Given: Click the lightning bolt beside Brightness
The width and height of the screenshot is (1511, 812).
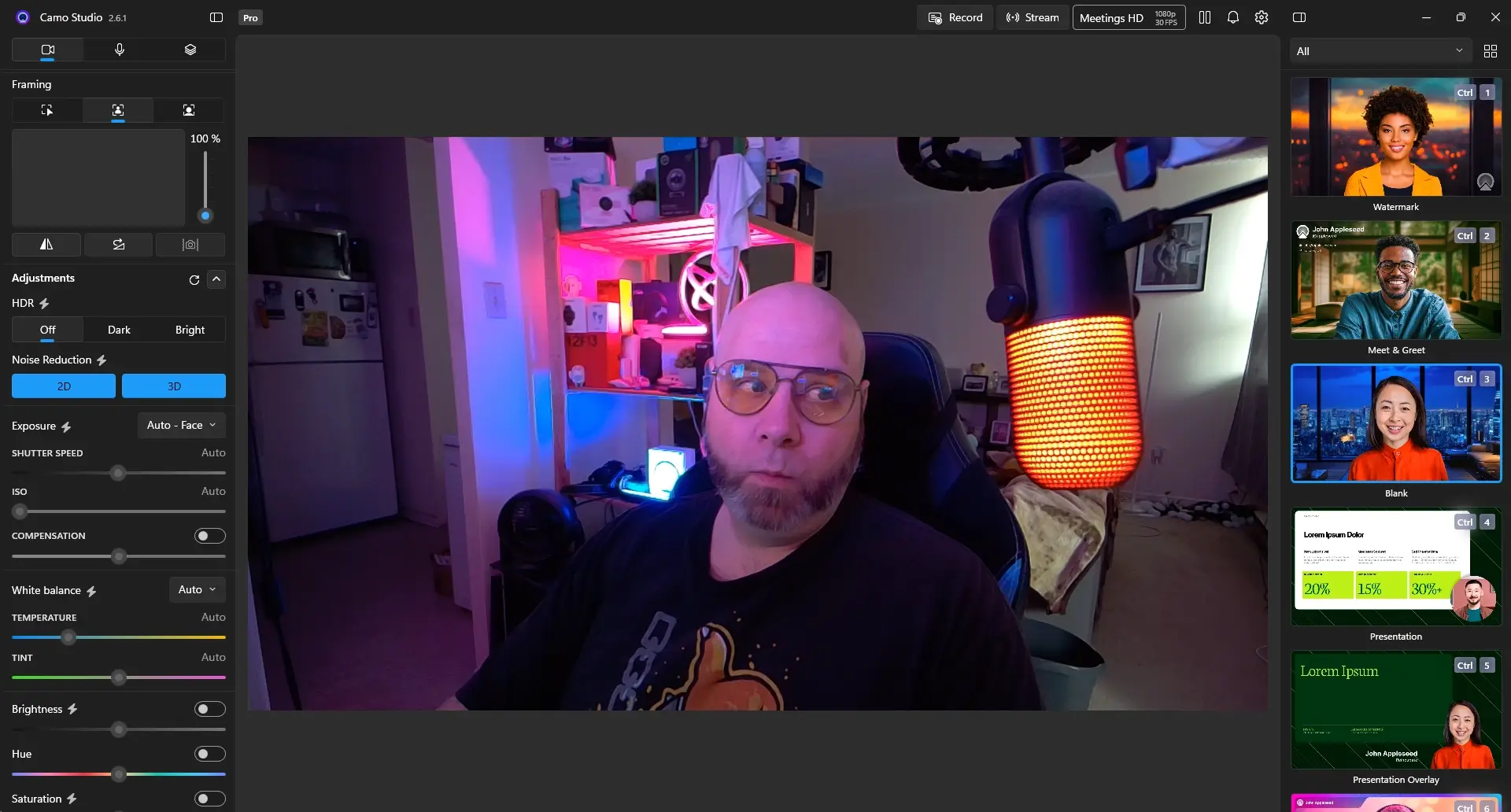Looking at the screenshot, I should [x=72, y=710].
